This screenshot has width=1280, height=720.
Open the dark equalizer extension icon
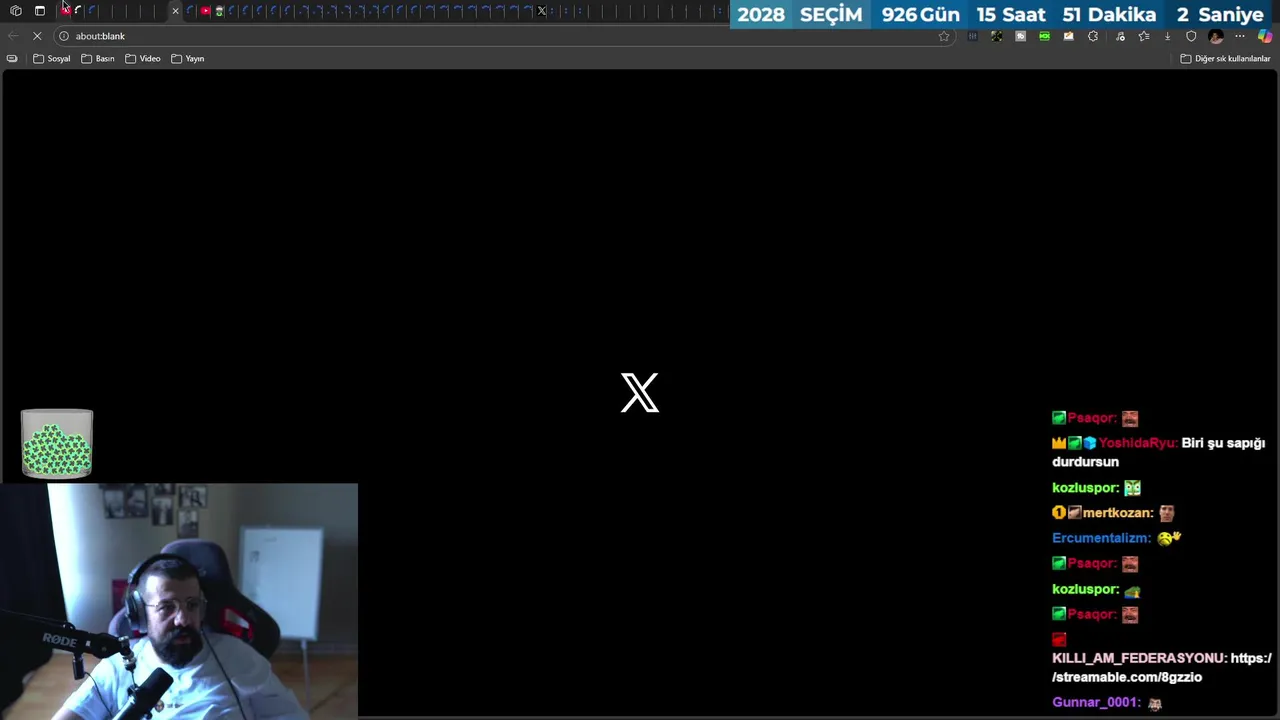[972, 36]
